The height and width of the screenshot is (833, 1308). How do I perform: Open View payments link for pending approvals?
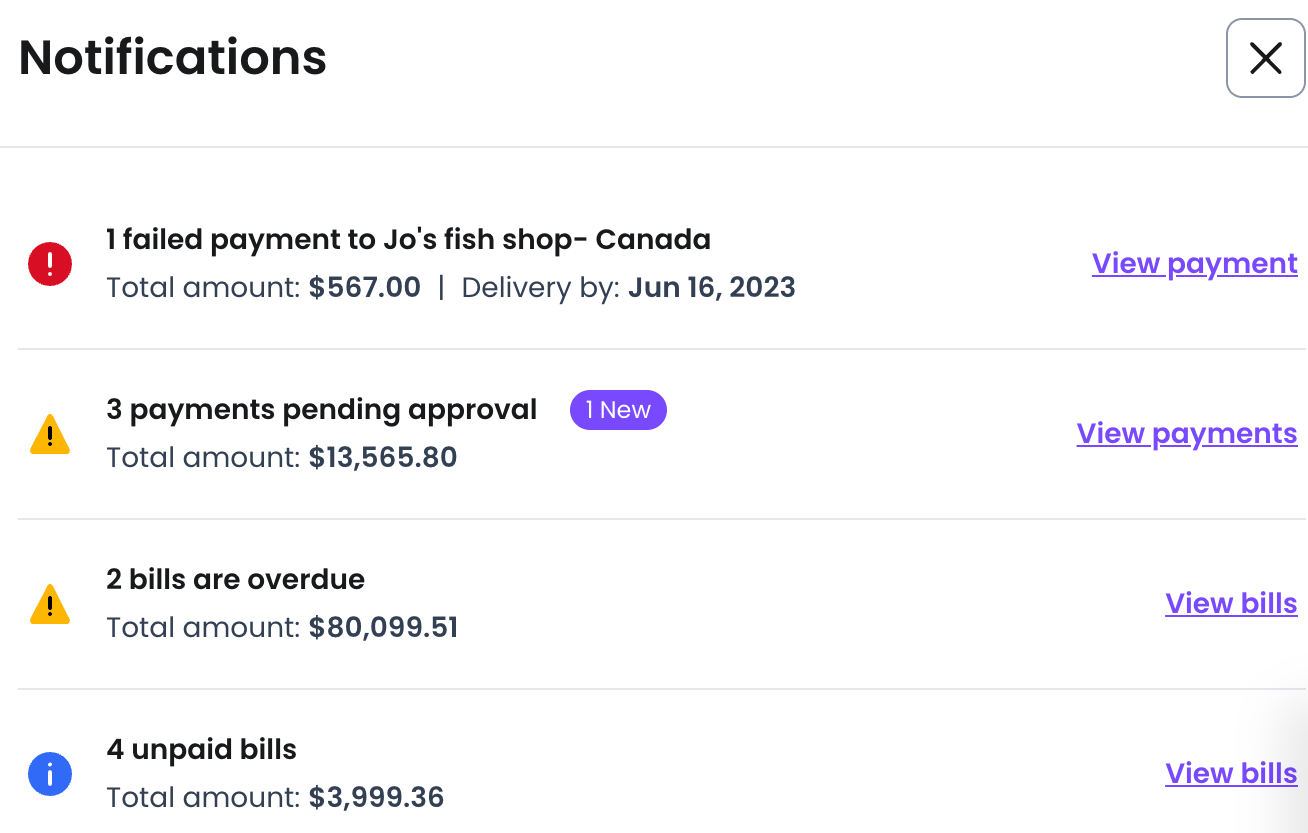(x=1187, y=434)
